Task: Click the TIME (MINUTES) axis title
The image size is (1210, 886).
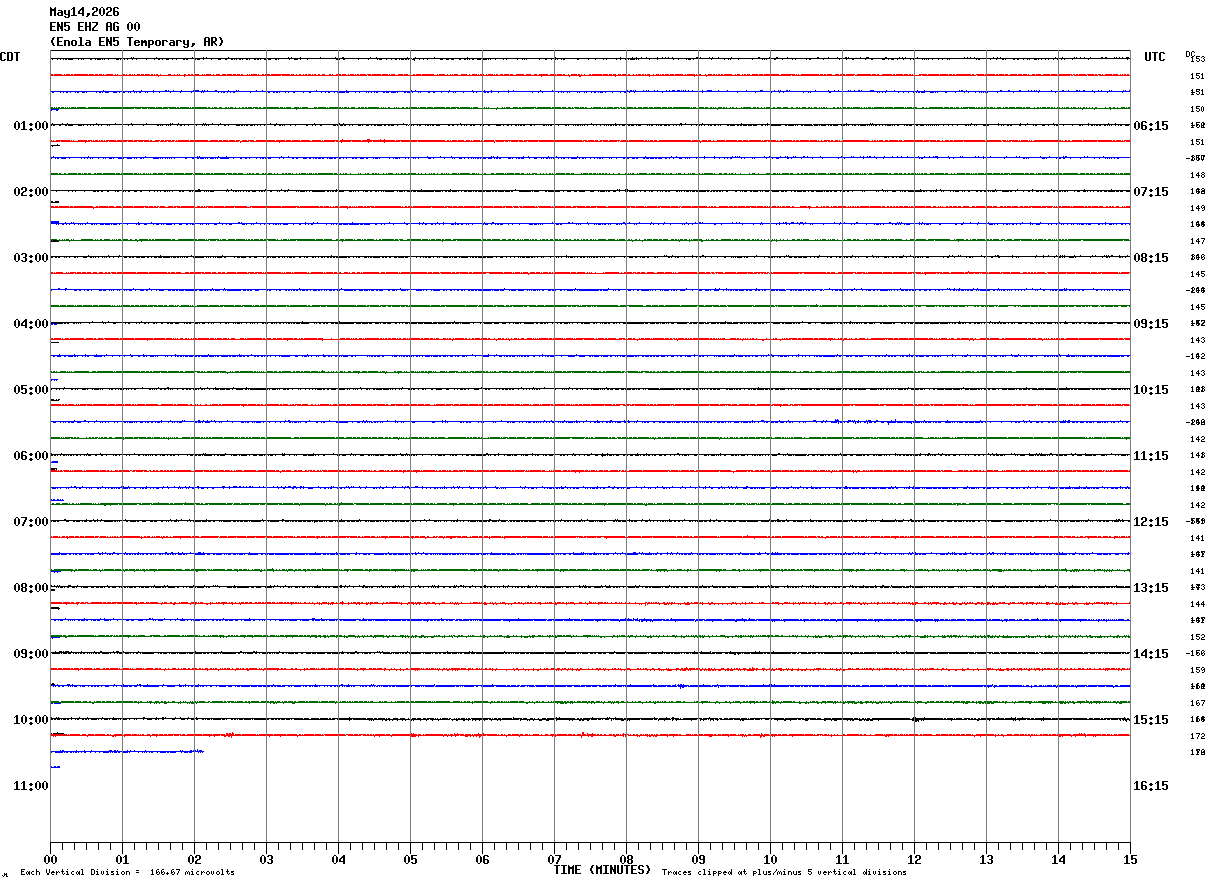Action: click(x=602, y=870)
